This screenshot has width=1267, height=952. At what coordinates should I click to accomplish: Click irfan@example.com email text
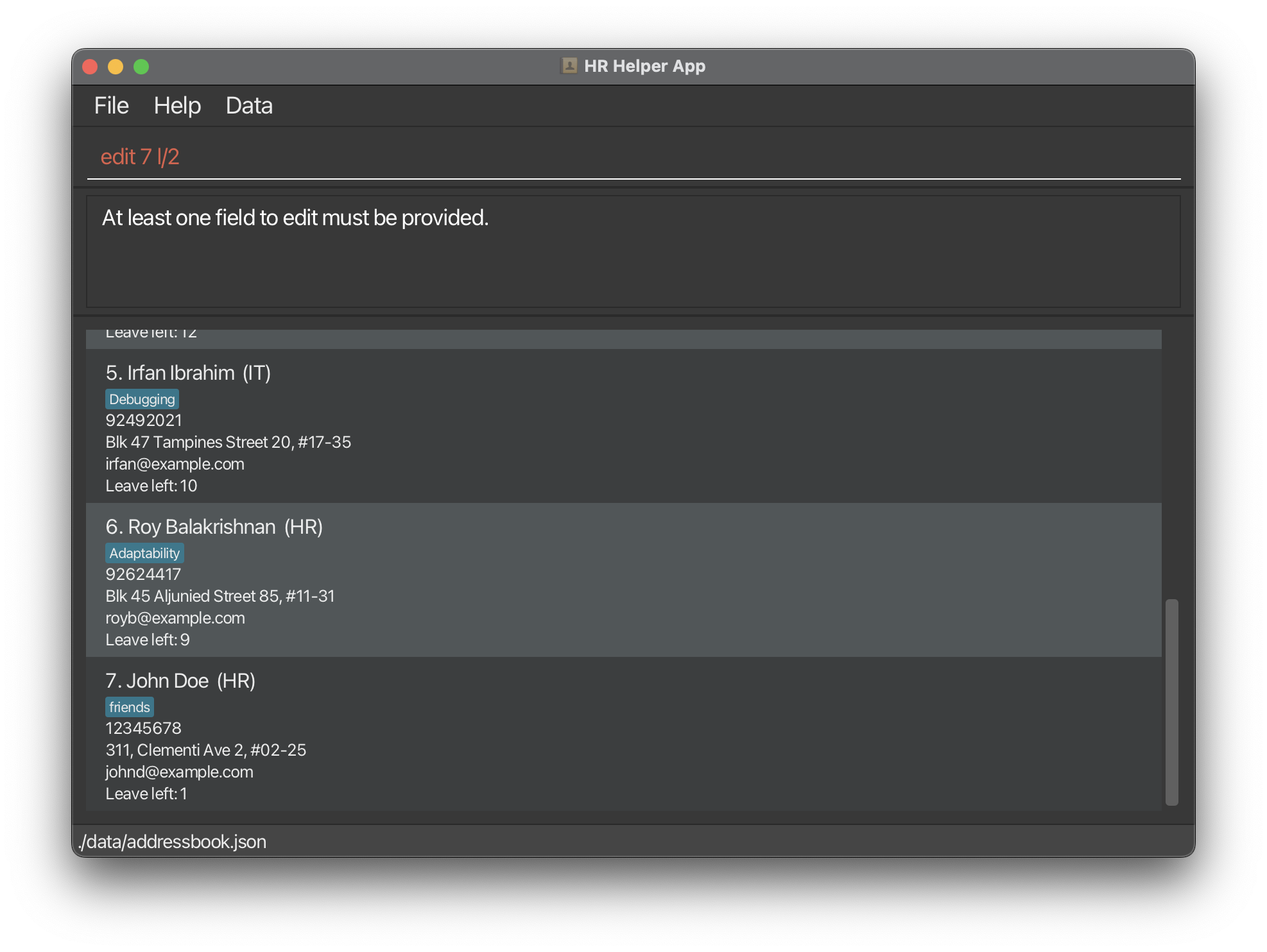point(175,464)
